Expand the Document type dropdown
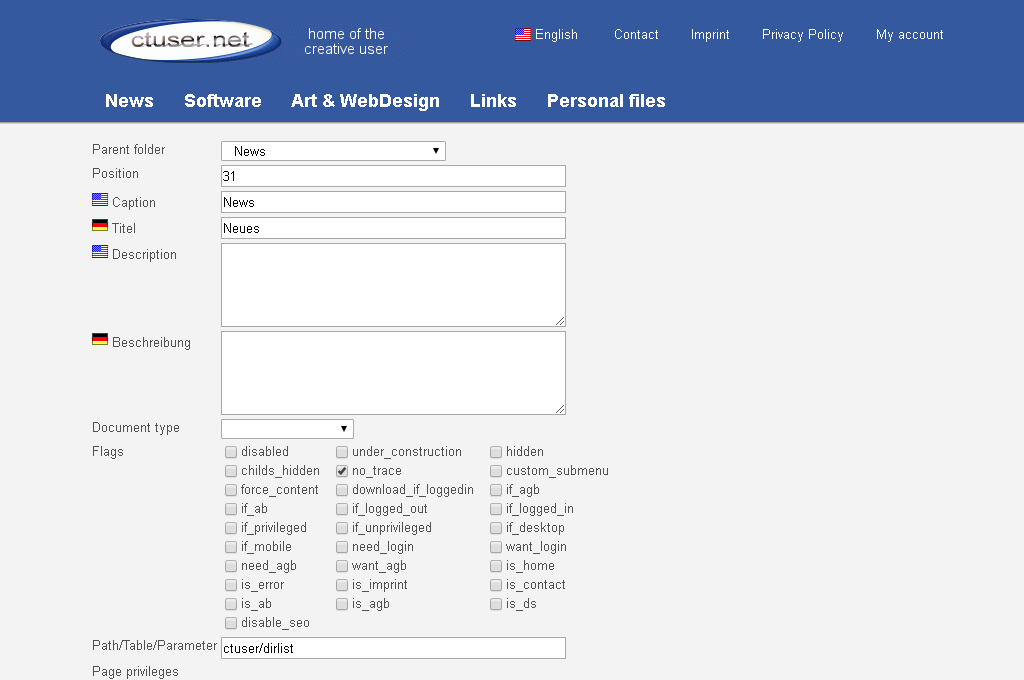1024x680 pixels. [x=287, y=429]
